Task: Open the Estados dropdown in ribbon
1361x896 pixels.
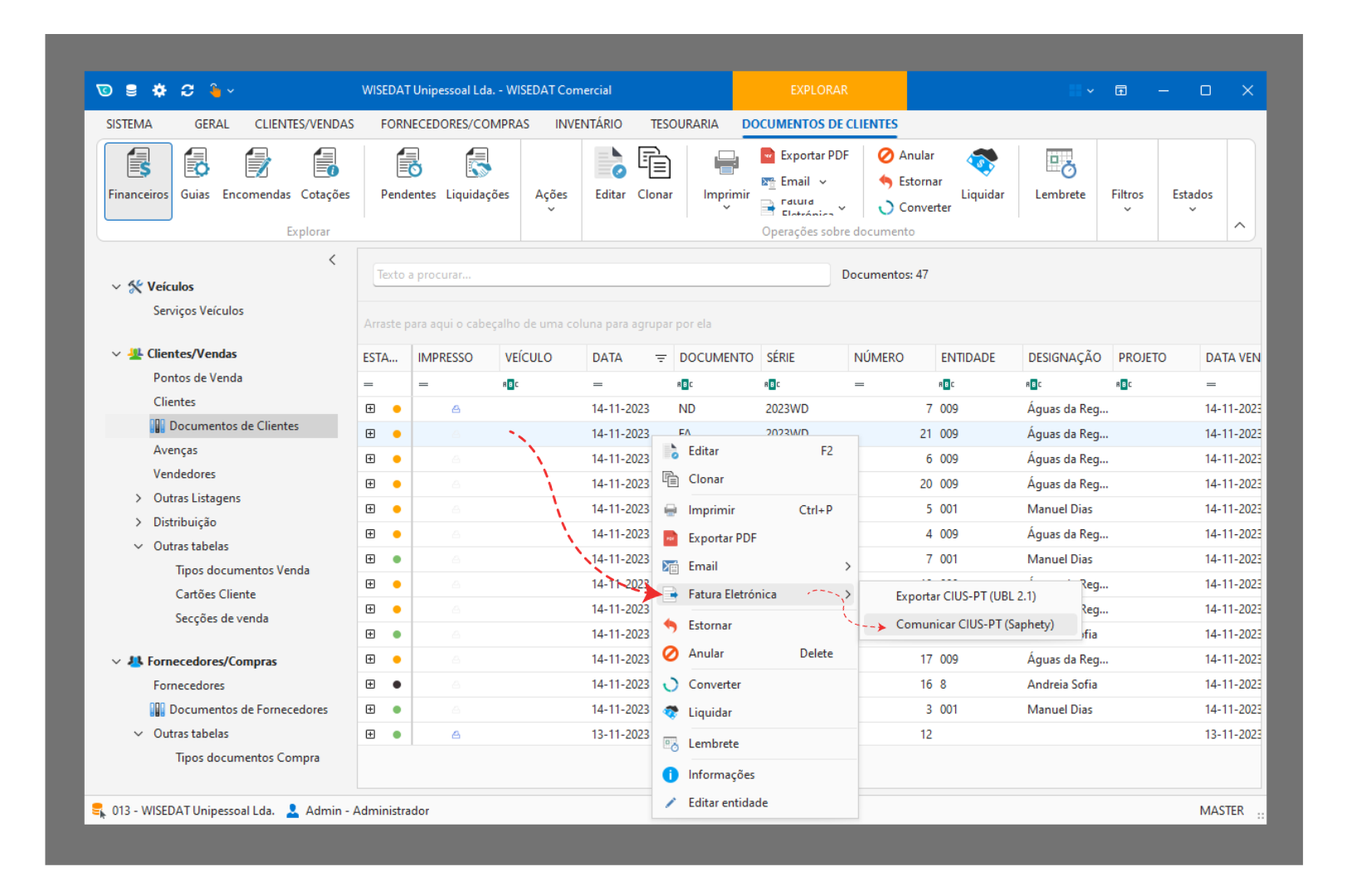Action: pos(1192,199)
